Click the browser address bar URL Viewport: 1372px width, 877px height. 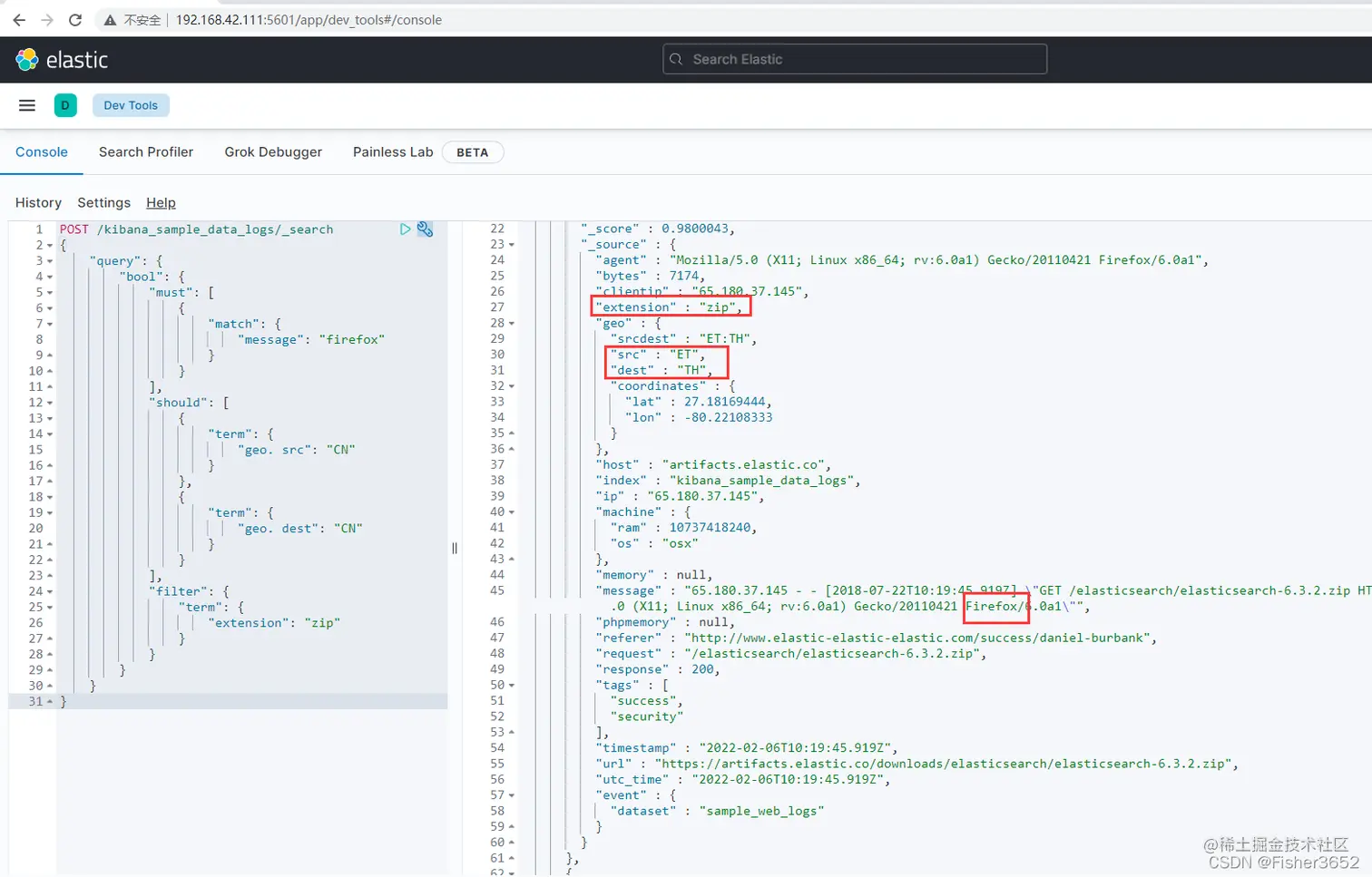pyautogui.click(x=309, y=20)
